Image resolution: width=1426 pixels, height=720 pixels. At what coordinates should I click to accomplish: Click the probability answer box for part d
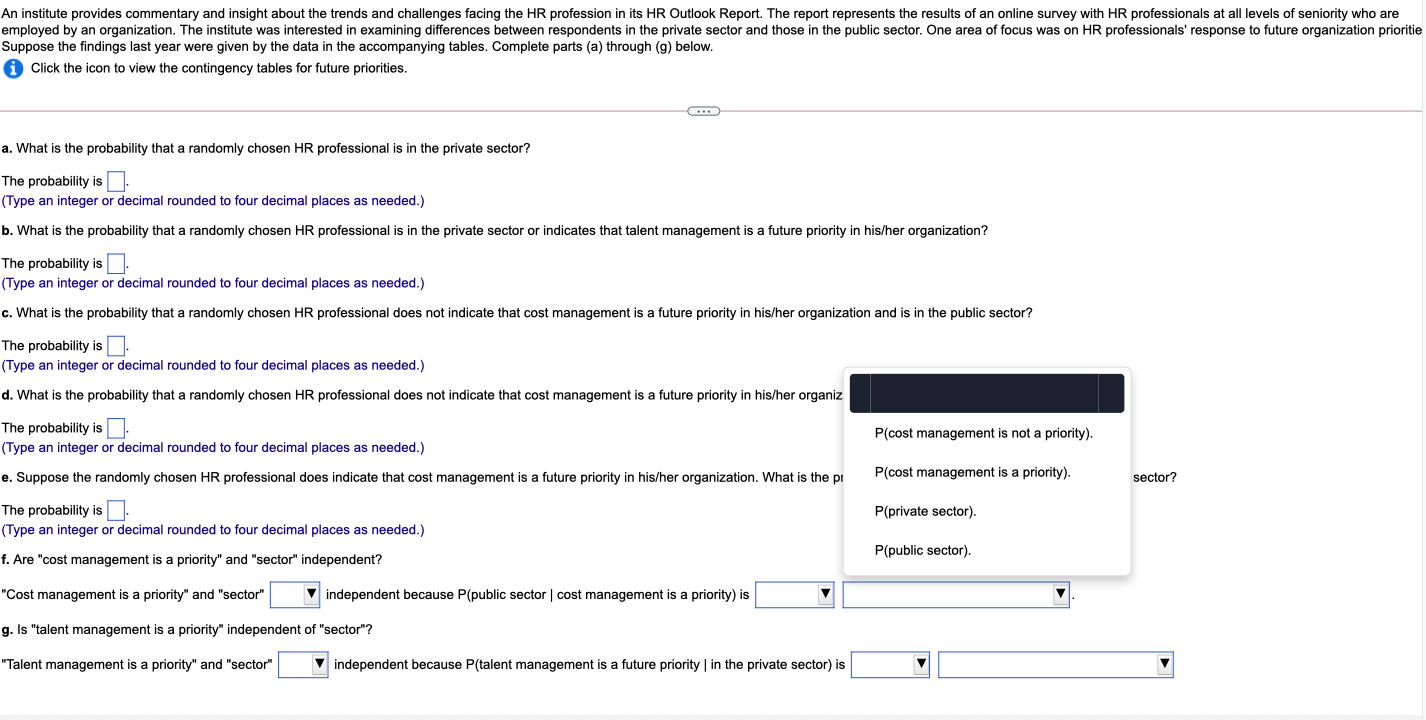coord(115,427)
